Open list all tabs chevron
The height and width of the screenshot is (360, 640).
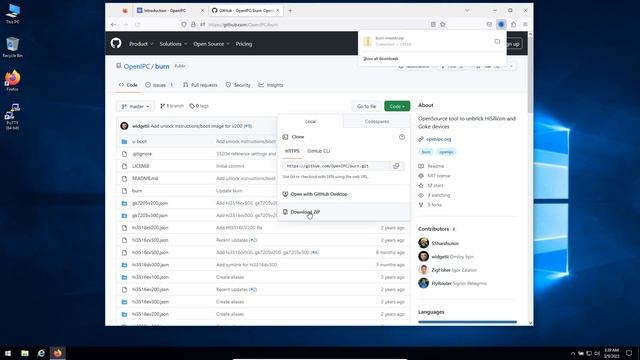[x=467, y=11]
